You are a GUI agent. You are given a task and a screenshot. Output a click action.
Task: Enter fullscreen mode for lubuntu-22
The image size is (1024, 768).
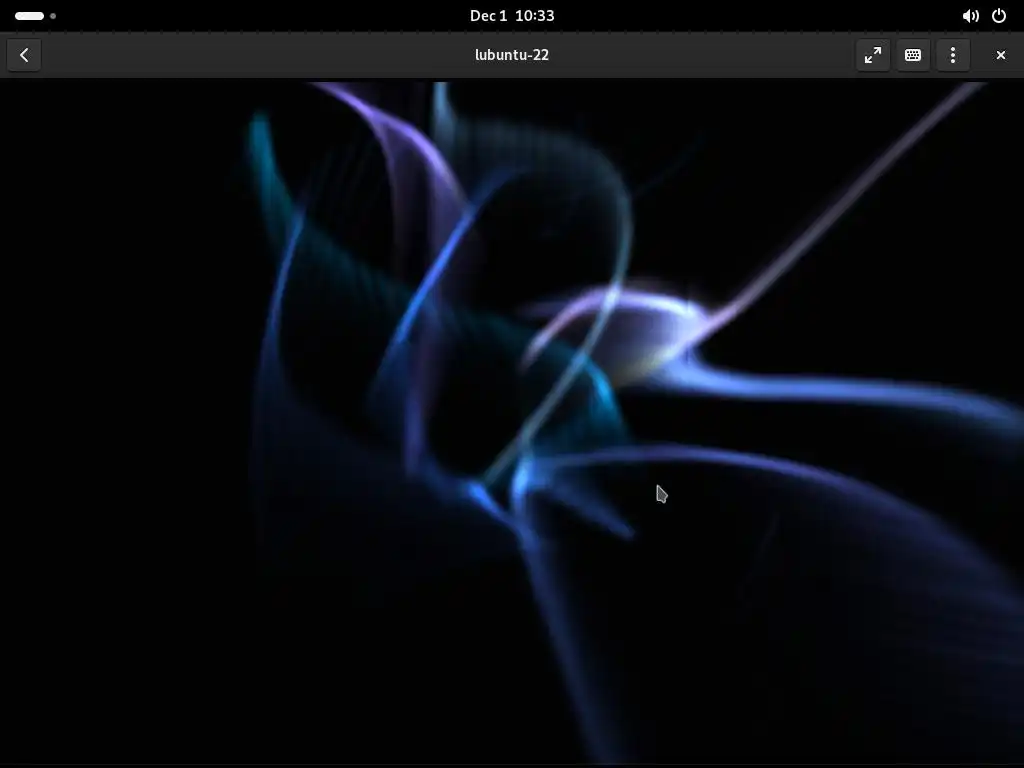click(872, 55)
